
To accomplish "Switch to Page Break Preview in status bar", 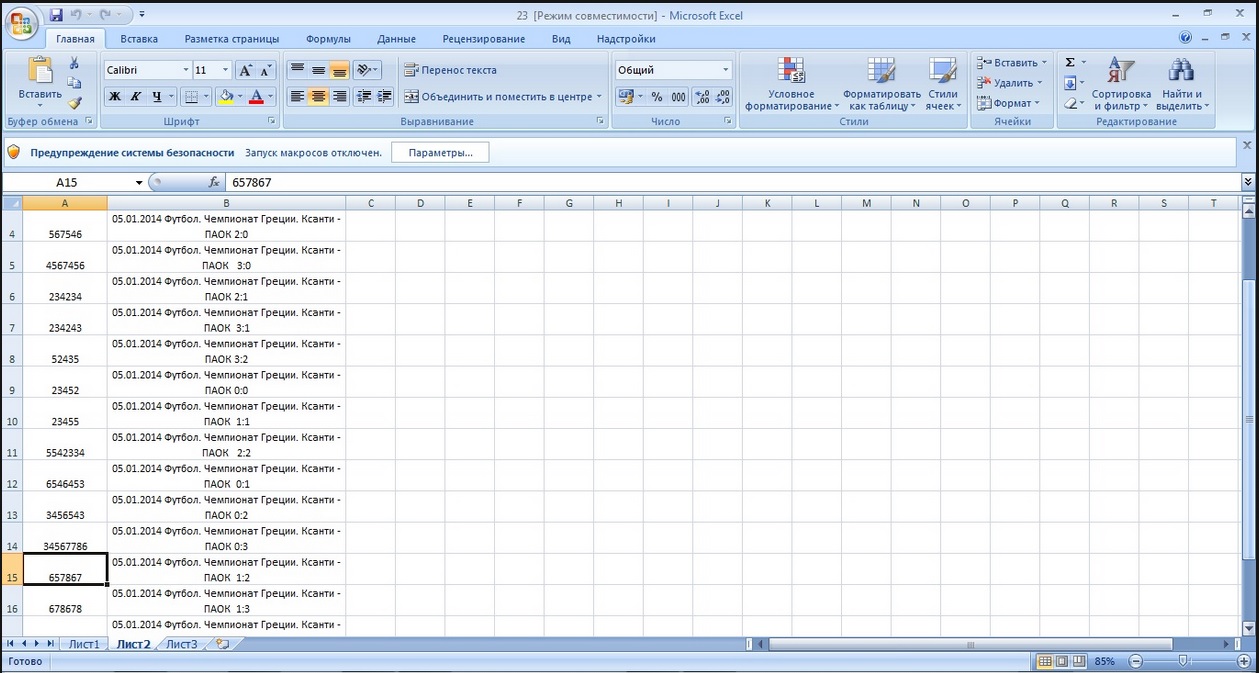I will pyautogui.click(x=1079, y=661).
